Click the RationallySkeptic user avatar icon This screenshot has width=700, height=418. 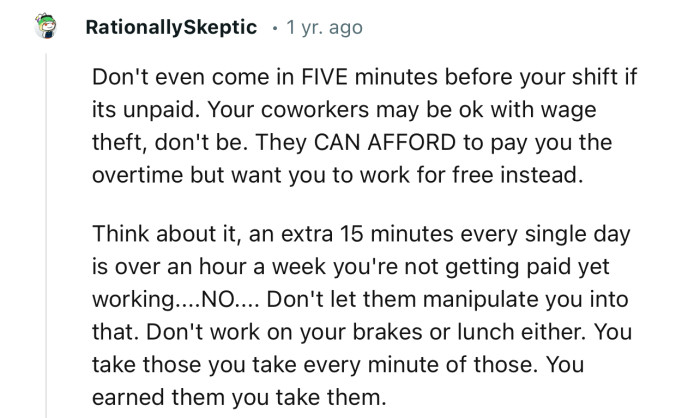(46, 29)
